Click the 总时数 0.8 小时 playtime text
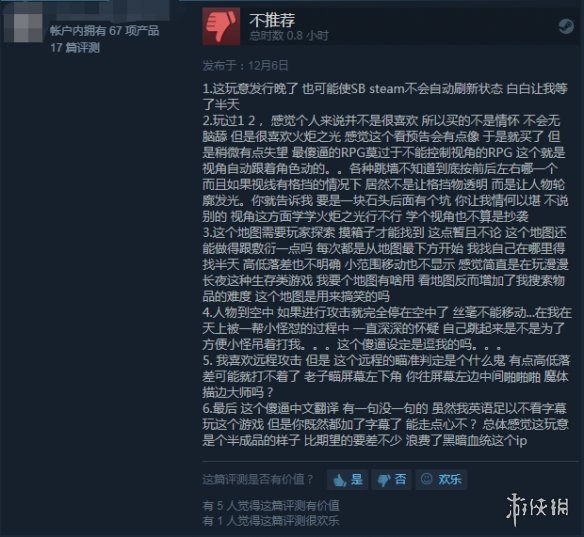 (289, 36)
